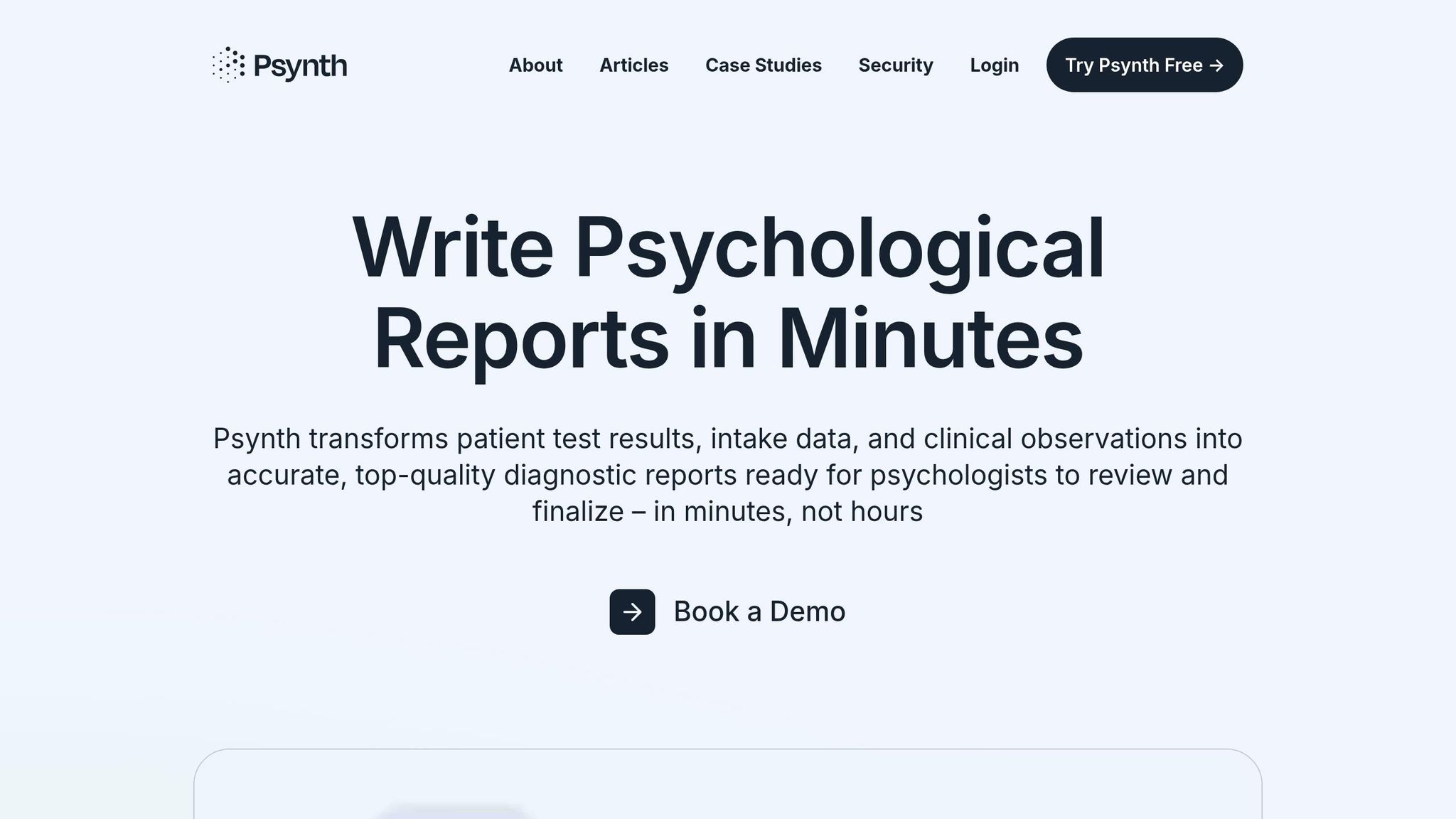Click the Login link
The width and height of the screenshot is (1456, 819).
coord(994,65)
